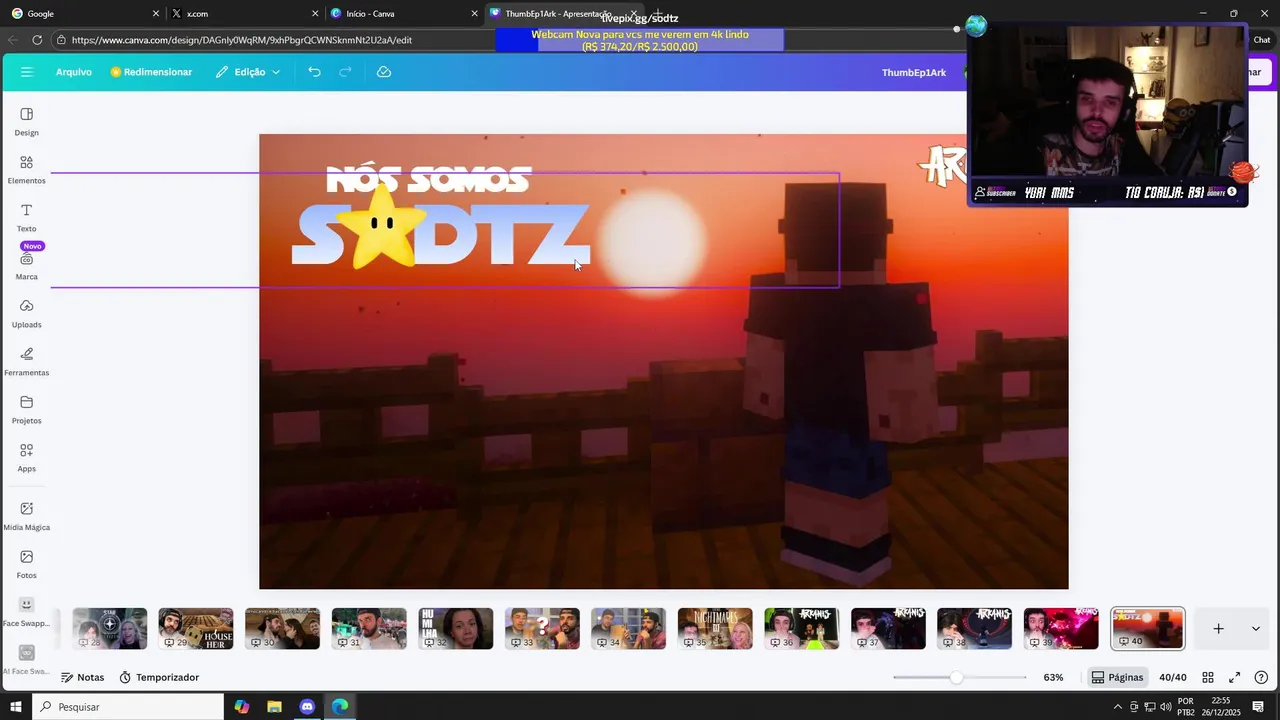Open the Uploads side panel

tap(27, 314)
